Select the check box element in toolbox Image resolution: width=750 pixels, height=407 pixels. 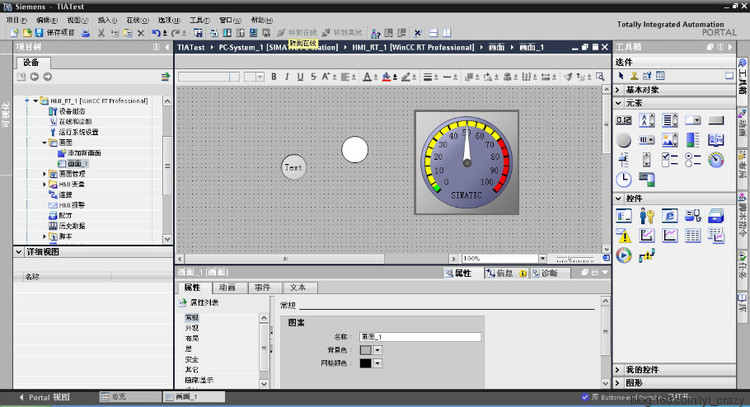point(670,160)
